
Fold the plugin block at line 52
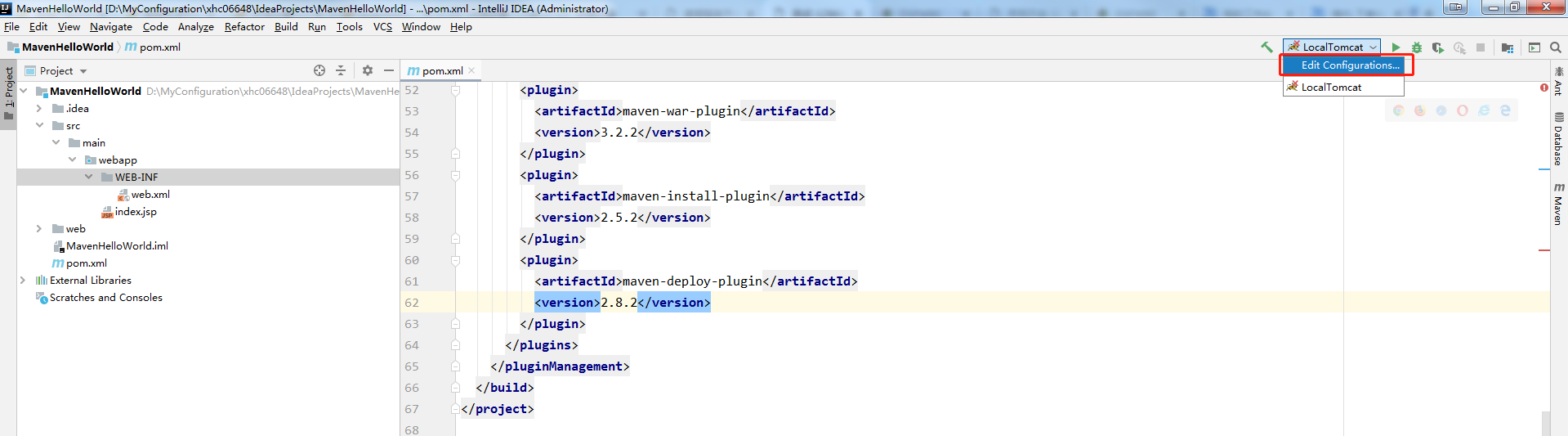(455, 90)
